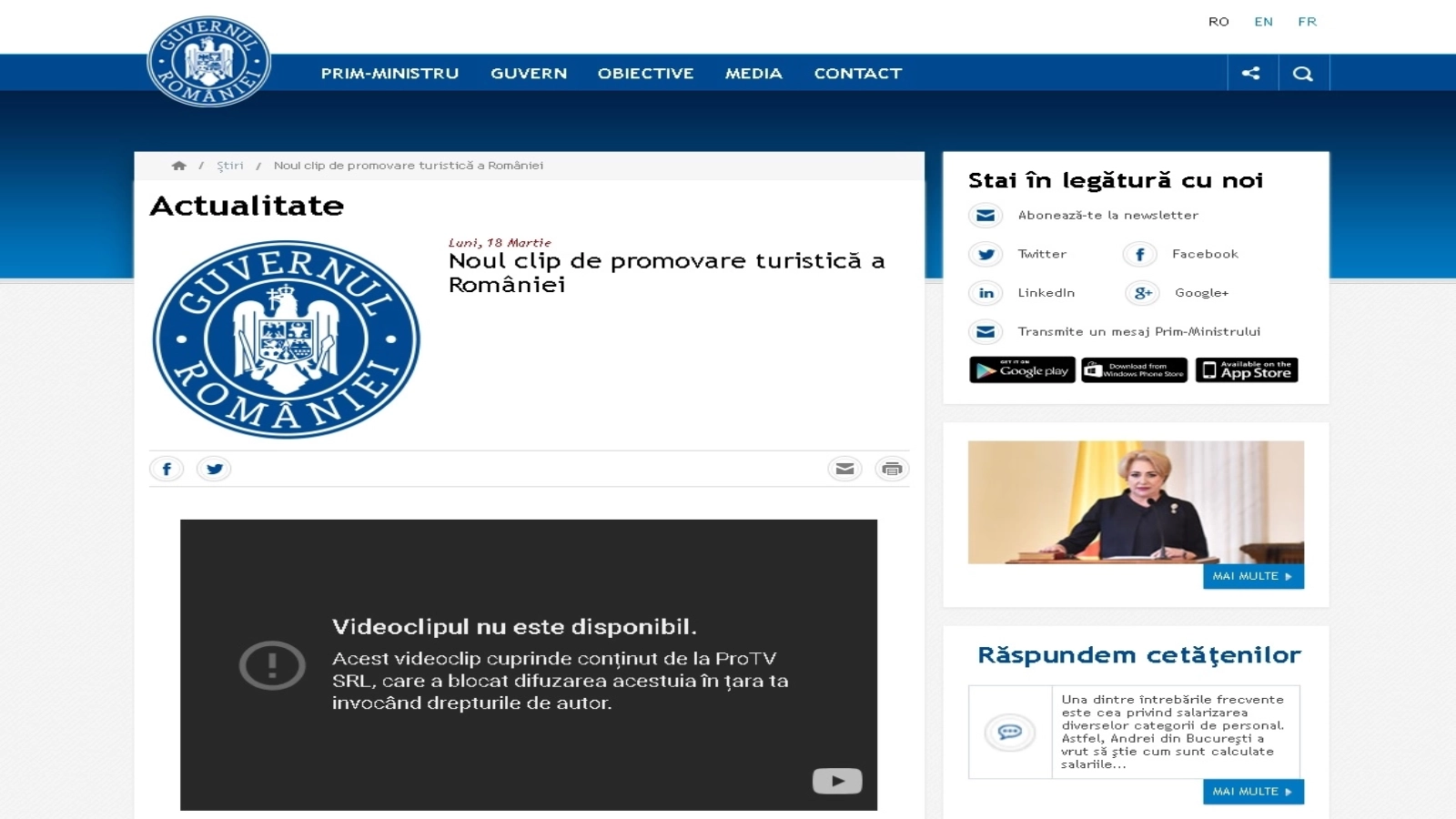Open the OBIECTIVE menu item

(x=645, y=74)
